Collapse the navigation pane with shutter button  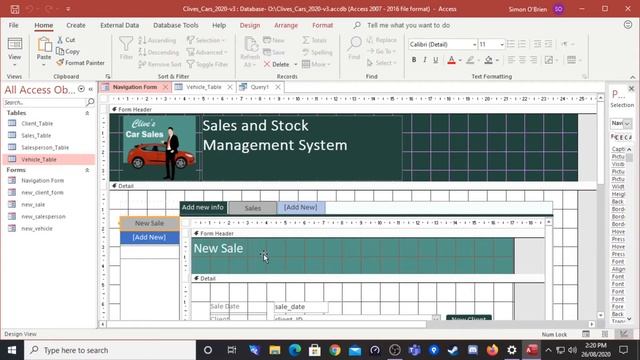[91, 89]
